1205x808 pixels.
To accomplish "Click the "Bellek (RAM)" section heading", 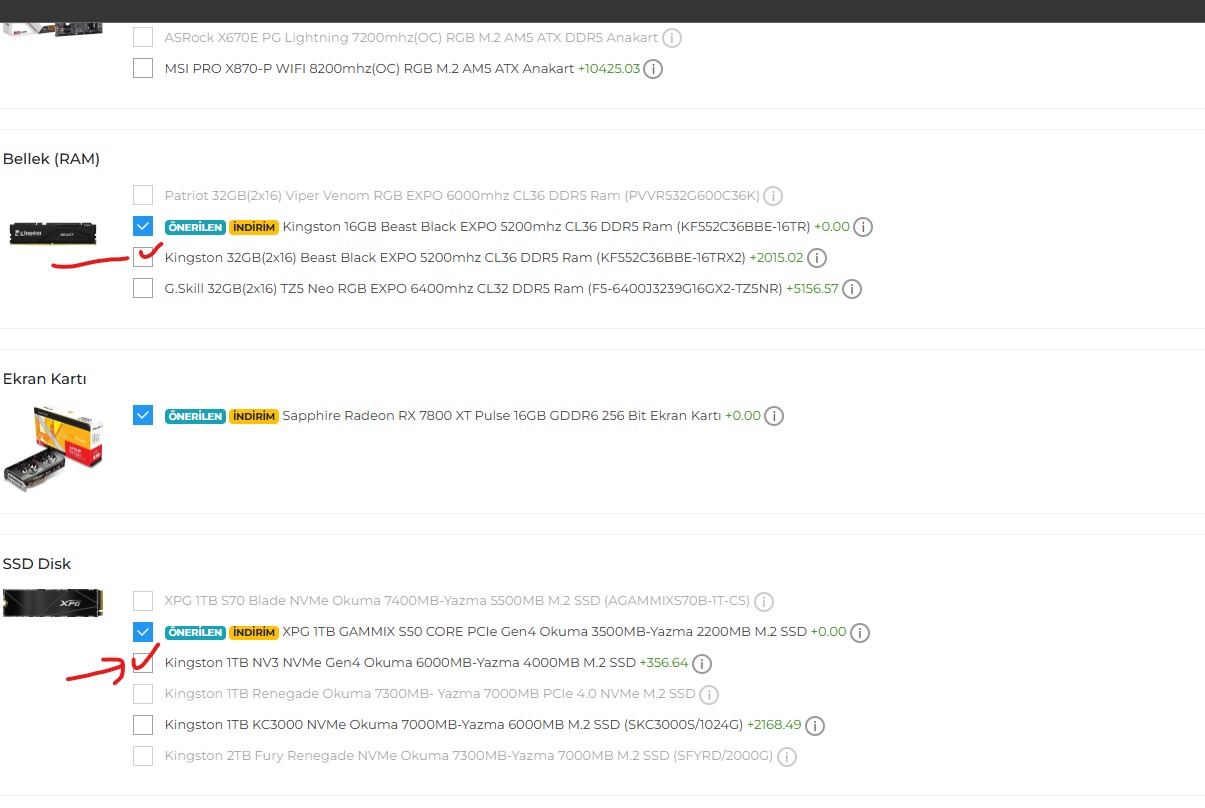I will pos(51,159).
